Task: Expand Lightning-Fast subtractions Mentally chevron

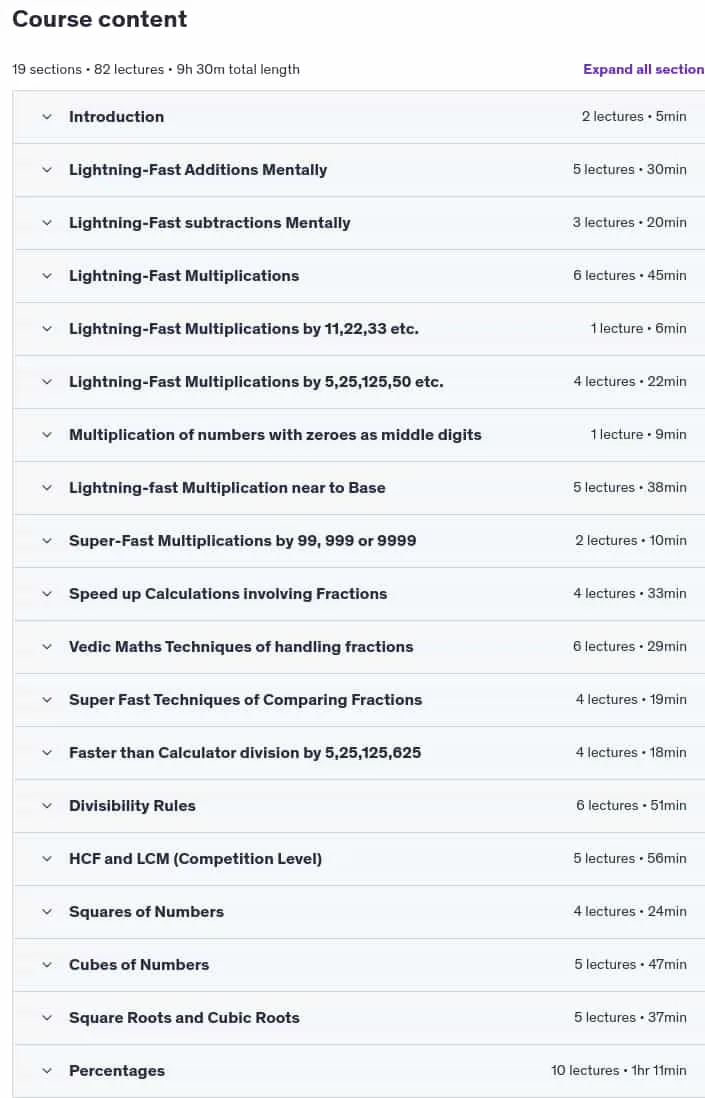Action: coord(47,223)
